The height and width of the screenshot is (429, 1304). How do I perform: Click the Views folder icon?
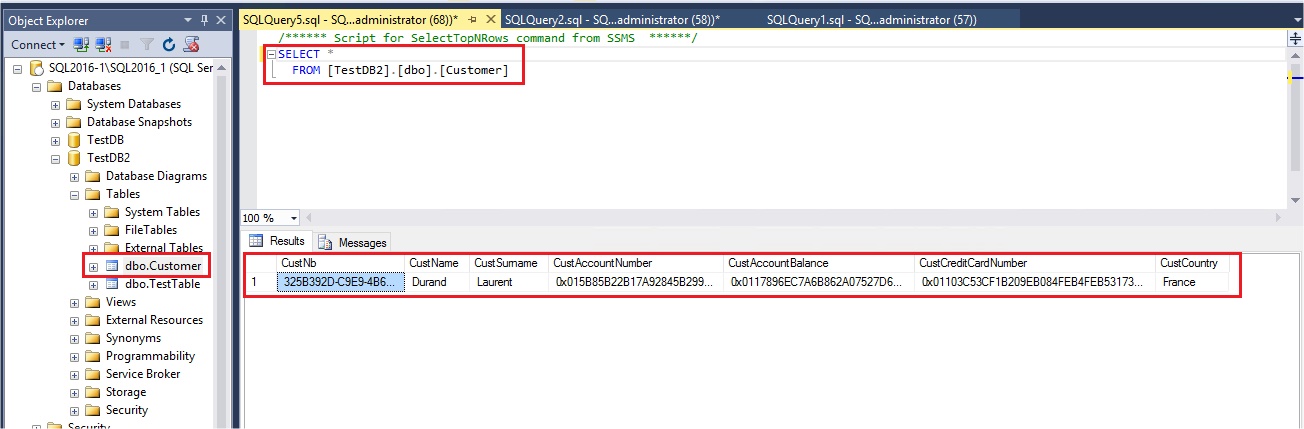pos(93,302)
